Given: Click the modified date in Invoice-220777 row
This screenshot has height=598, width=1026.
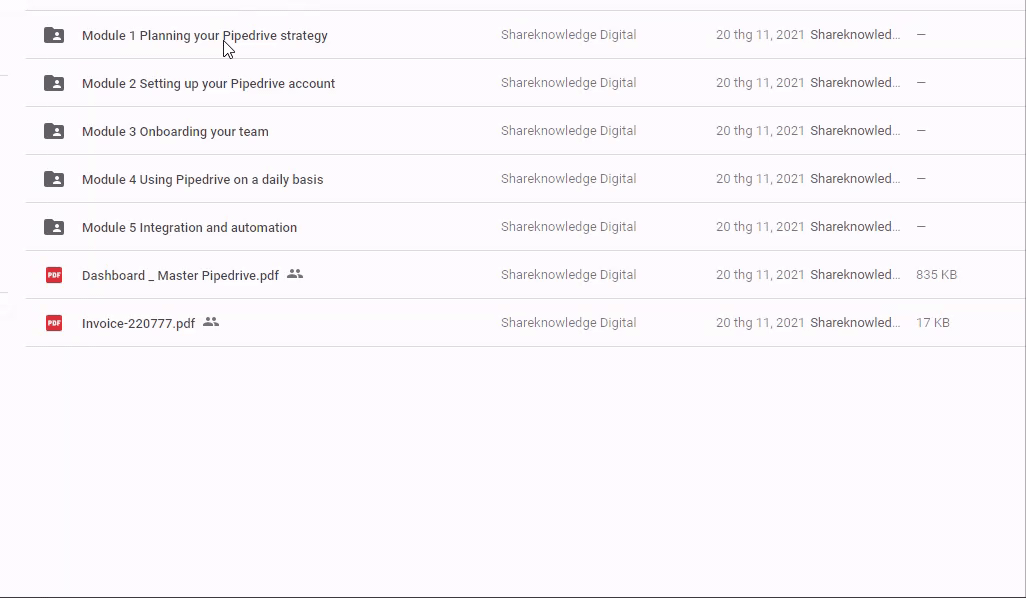Looking at the screenshot, I should tap(760, 323).
